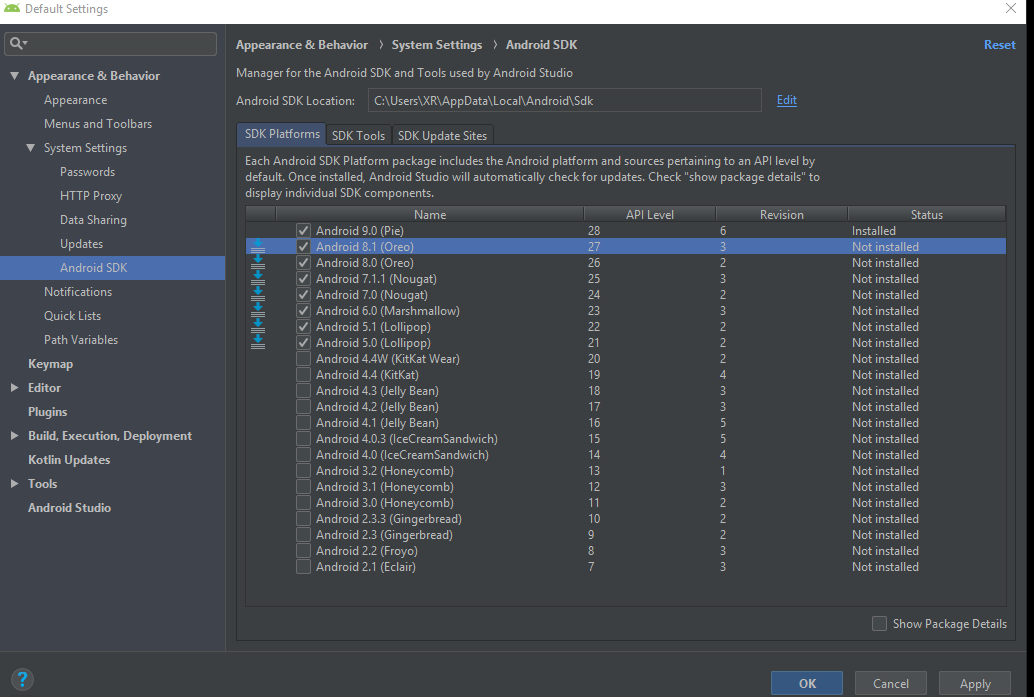Click download icon beside Android 6.0 (Marshmallow)
This screenshot has width=1034, height=697.
coord(258,311)
